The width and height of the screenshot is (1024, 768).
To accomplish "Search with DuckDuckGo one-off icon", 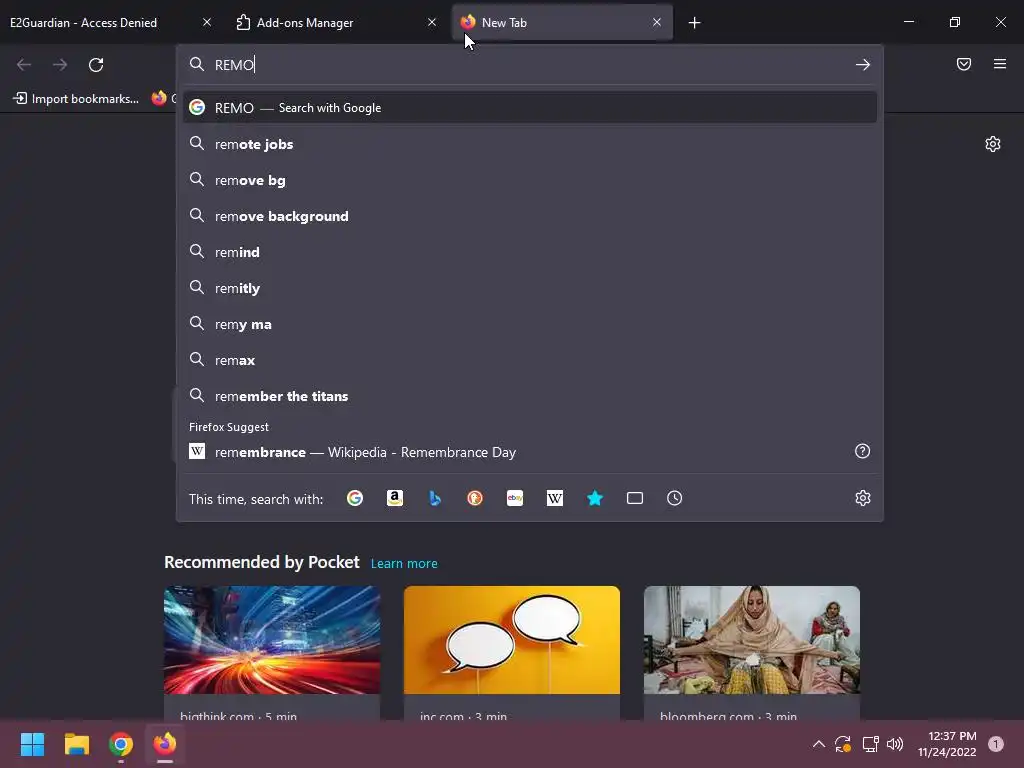I will [x=475, y=498].
